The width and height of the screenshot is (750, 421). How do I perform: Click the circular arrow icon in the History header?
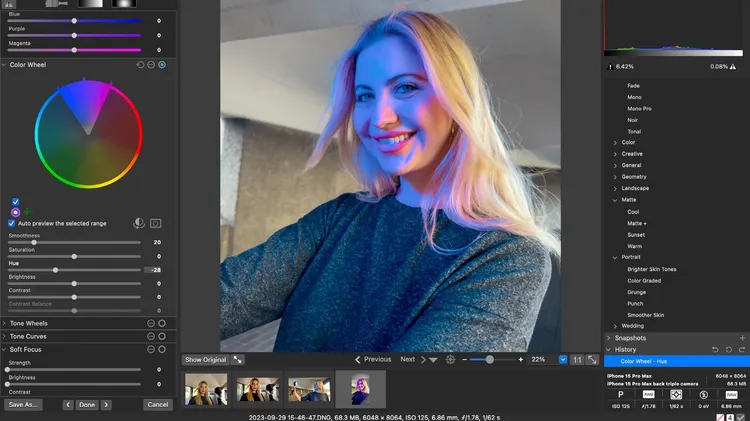[728, 350]
